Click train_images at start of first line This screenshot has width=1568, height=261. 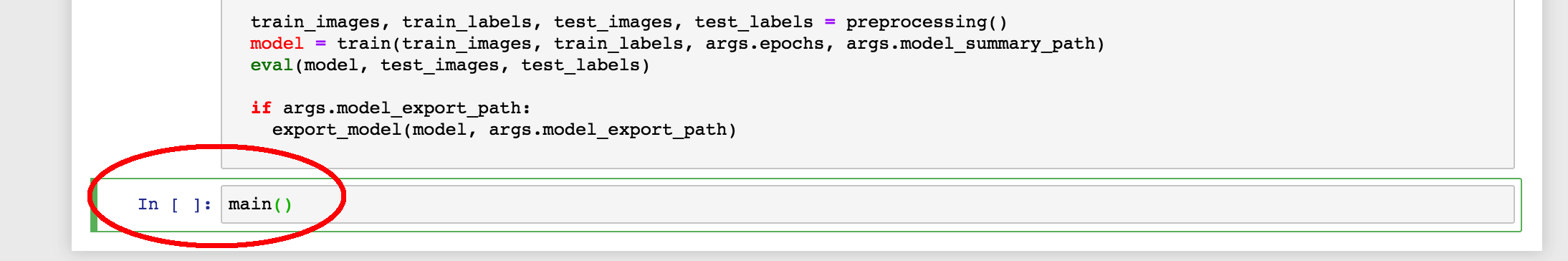pyautogui.click(x=315, y=22)
